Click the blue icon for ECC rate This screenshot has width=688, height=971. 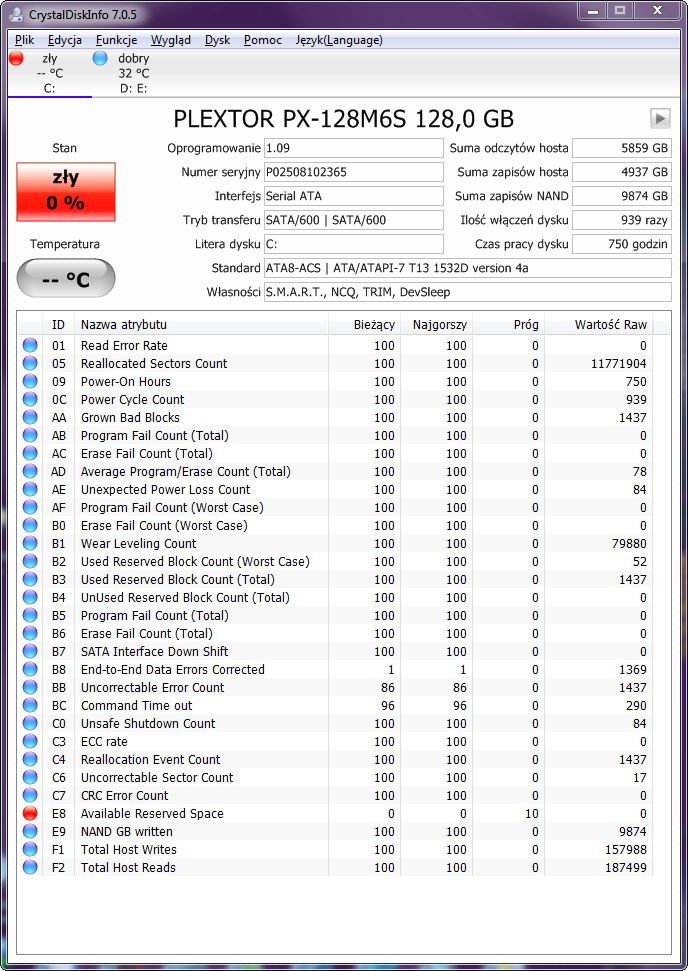[30, 741]
